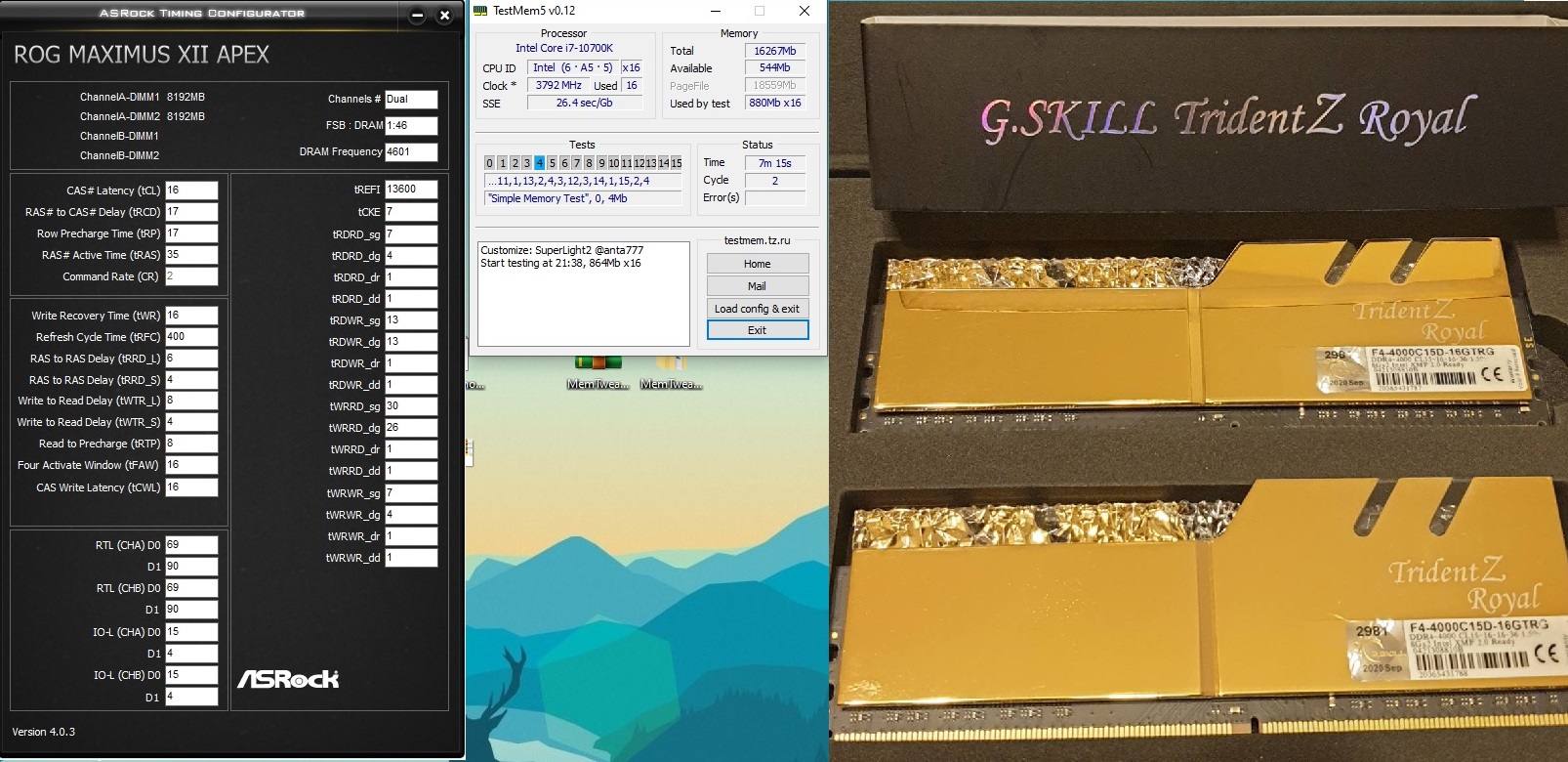This screenshot has height=762, width=1568.
Task: Click the RTL (CHB) D0 value field
Action: pos(191,588)
